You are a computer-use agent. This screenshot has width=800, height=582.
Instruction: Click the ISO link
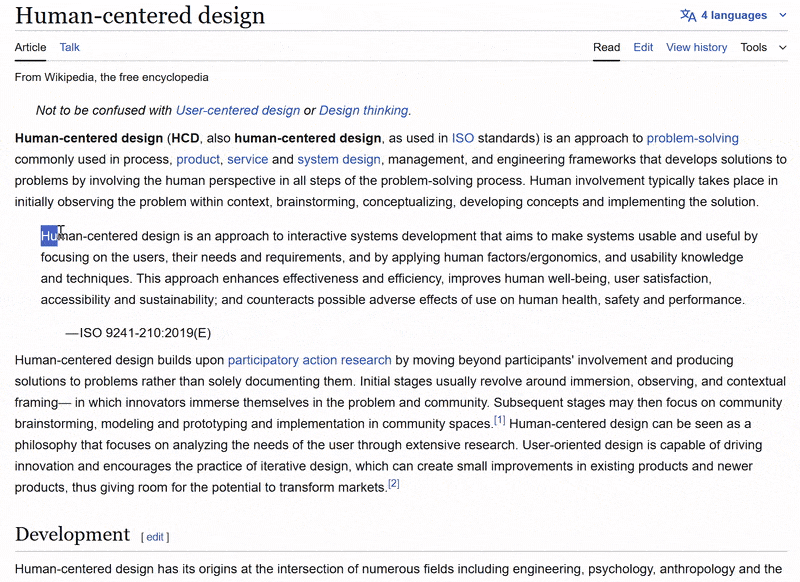pos(464,137)
